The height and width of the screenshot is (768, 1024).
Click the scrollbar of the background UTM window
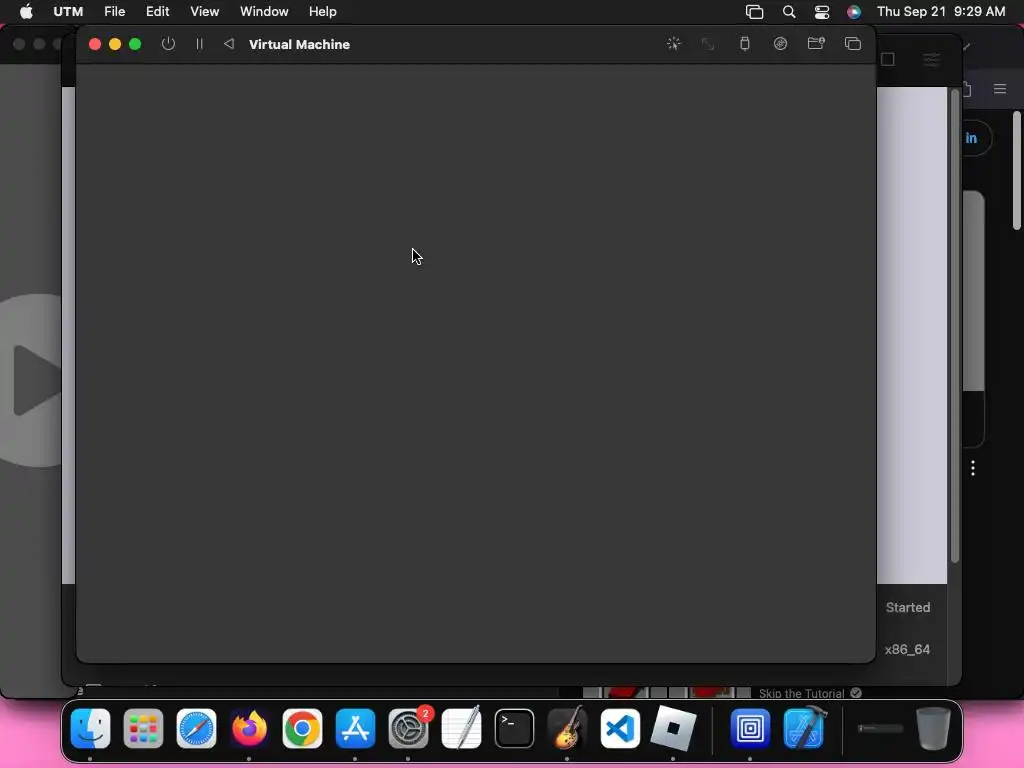coord(955,325)
